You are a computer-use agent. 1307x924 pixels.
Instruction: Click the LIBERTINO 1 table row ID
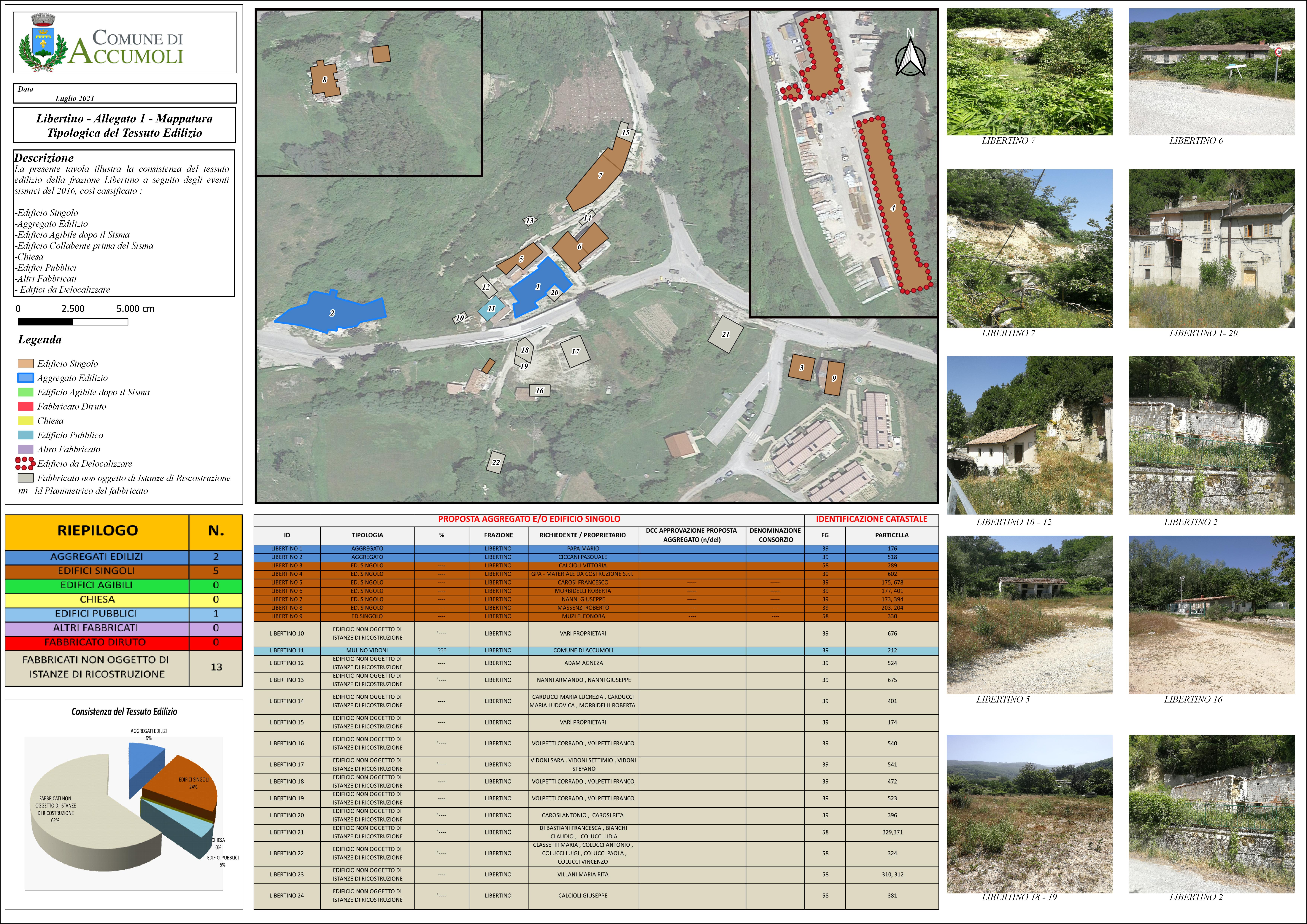tap(287, 549)
